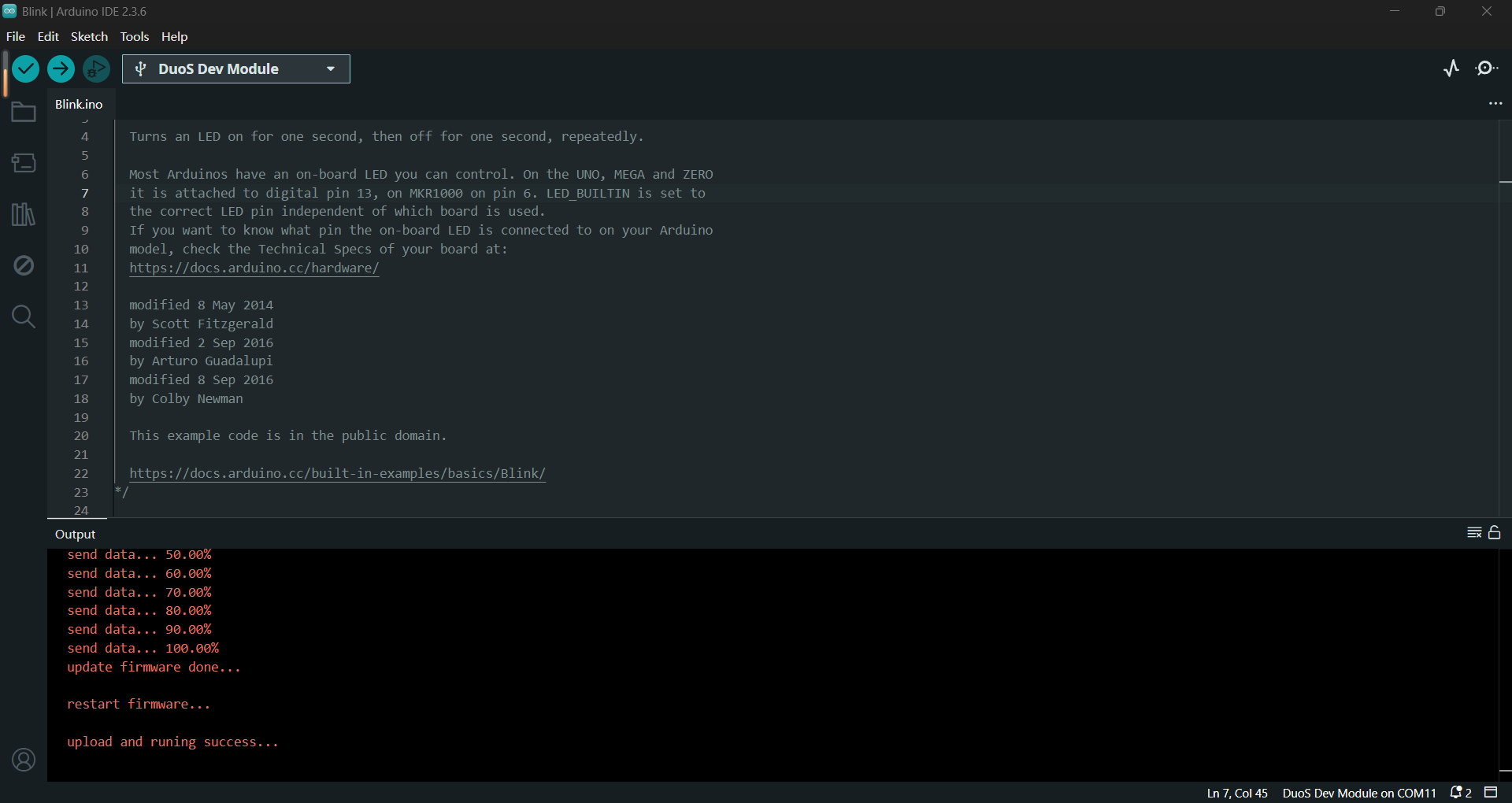
Task: Select the Output panel tab
Action: [x=76, y=534]
